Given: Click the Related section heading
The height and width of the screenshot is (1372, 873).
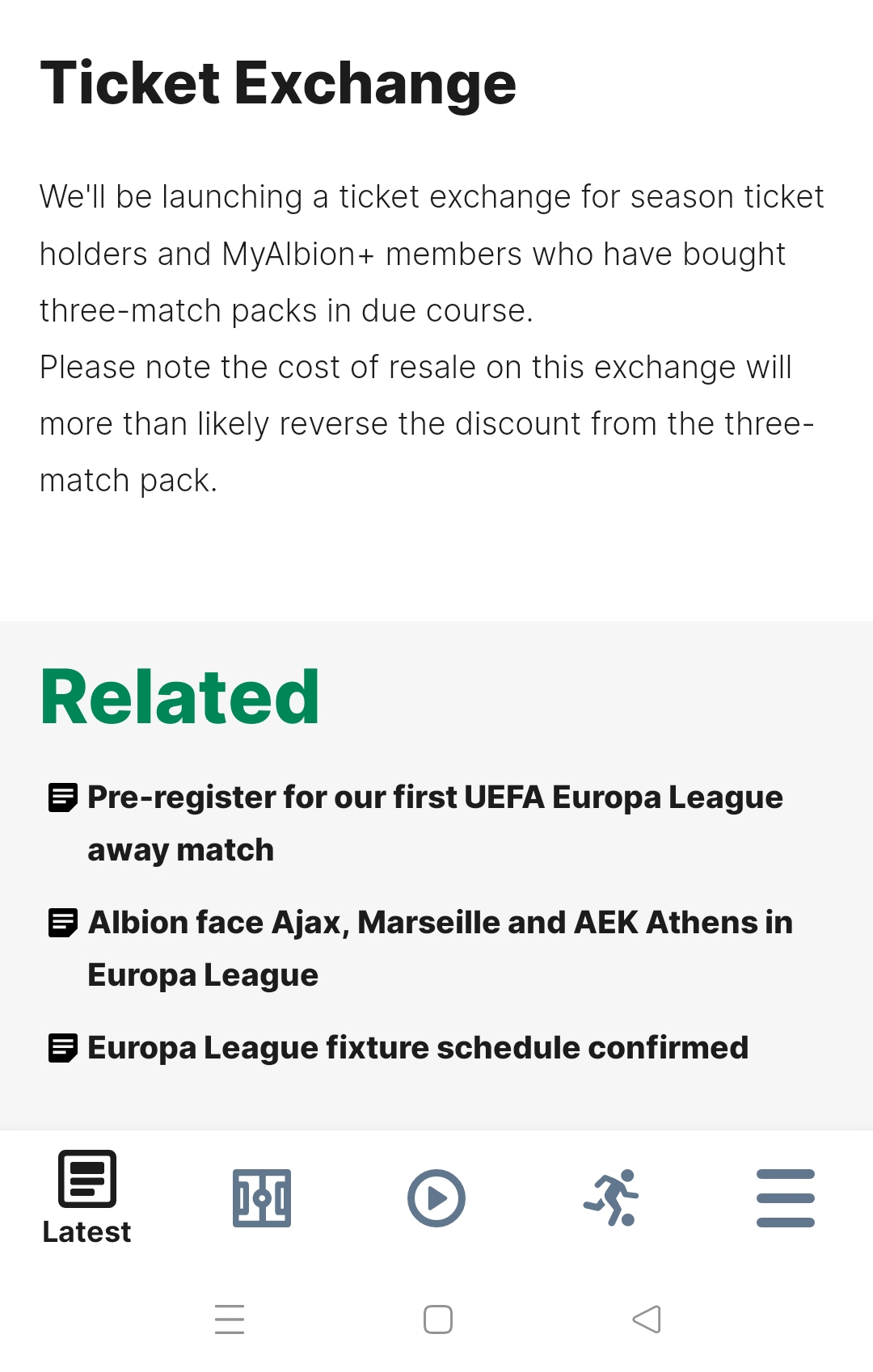Looking at the screenshot, I should [180, 697].
